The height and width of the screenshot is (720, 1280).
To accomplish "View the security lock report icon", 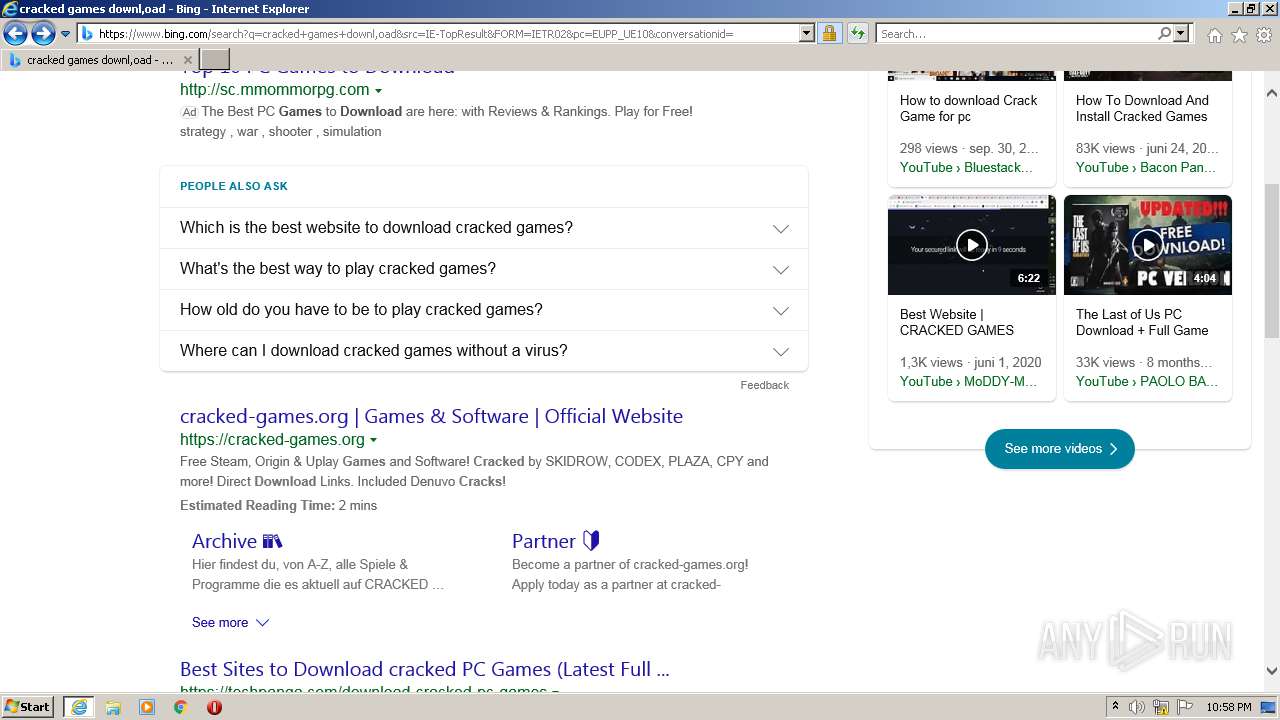I will 829,33.
